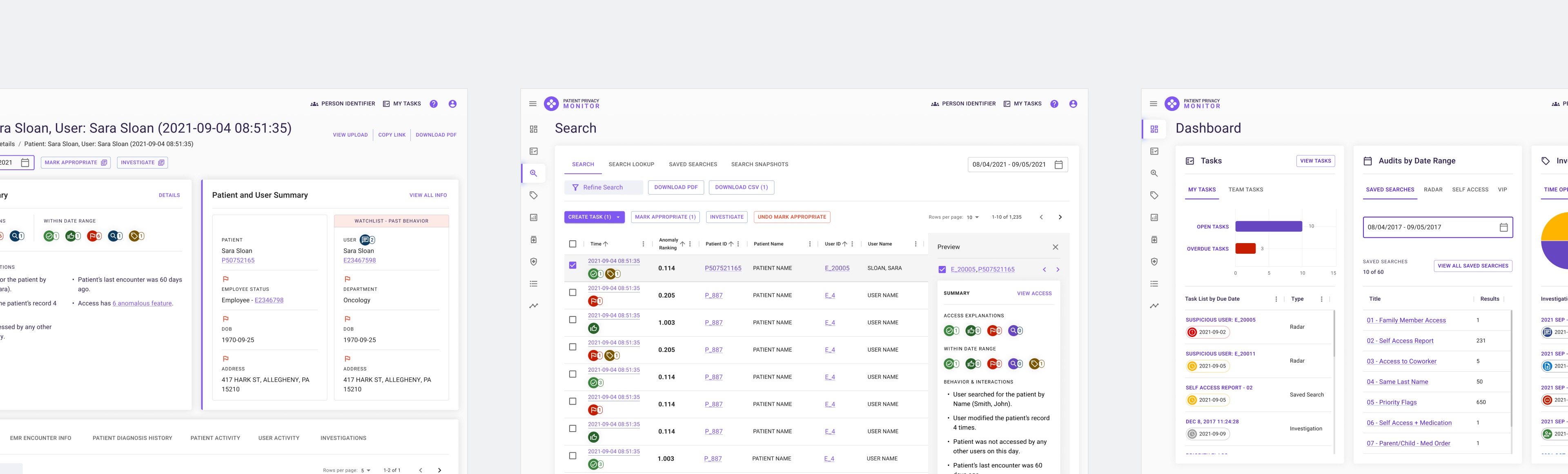The image size is (1568, 474).
Task: Open magnifier search icon in Dashboard sidebar
Action: pyautogui.click(x=1155, y=173)
